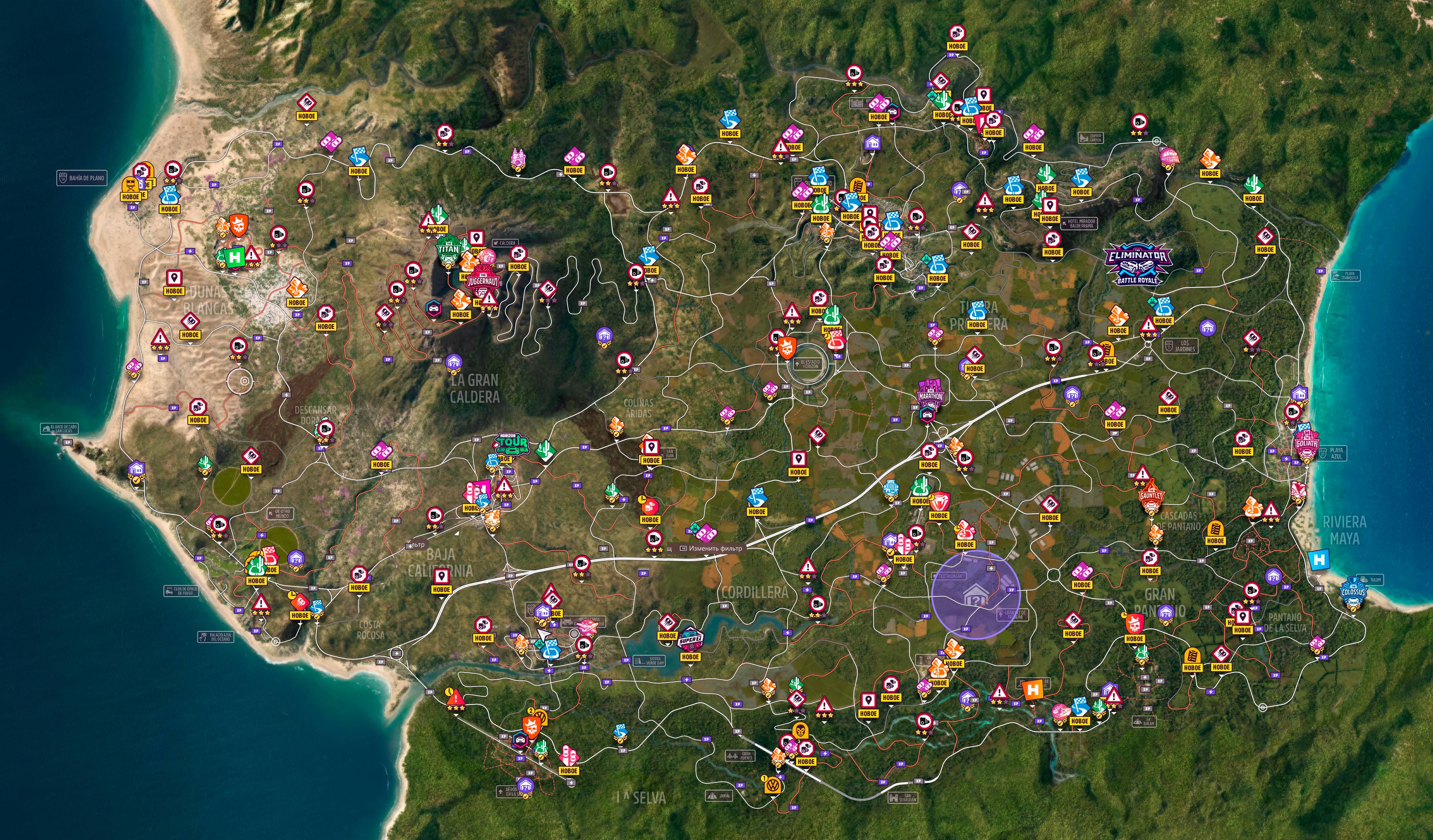Image resolution: width=1433 pixels, height=840 pixels.
Task: Select the blue H festival icon at Riviera Maya
Action: 1319,560
